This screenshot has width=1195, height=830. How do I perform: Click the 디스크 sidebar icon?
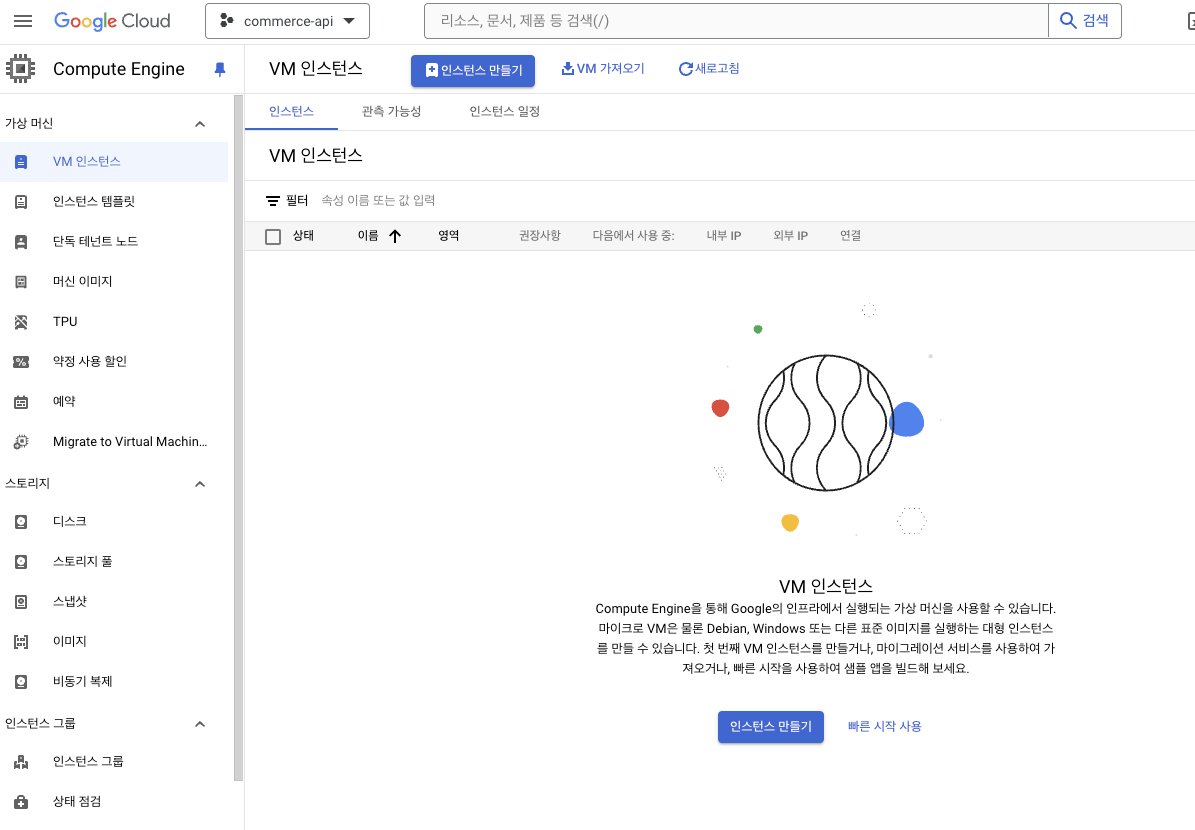(21, 521)
